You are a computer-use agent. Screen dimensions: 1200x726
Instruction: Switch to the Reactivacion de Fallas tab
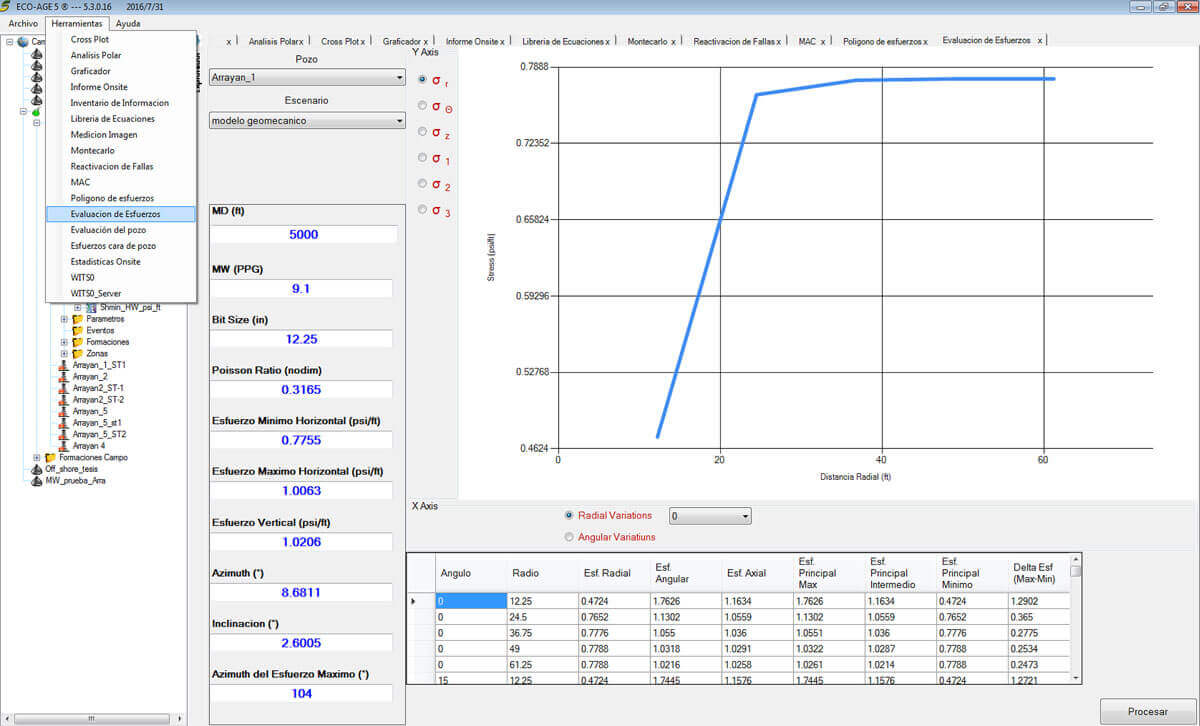(x=733, y=41)
